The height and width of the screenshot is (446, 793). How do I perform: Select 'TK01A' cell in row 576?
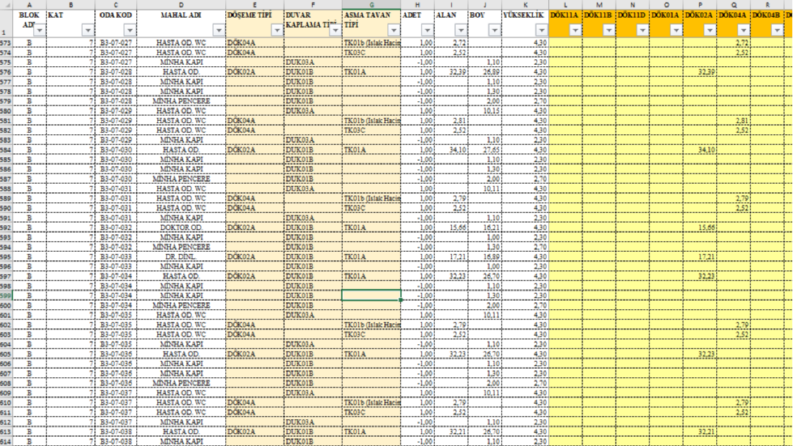pyautogui.click(x=371, y=72)
